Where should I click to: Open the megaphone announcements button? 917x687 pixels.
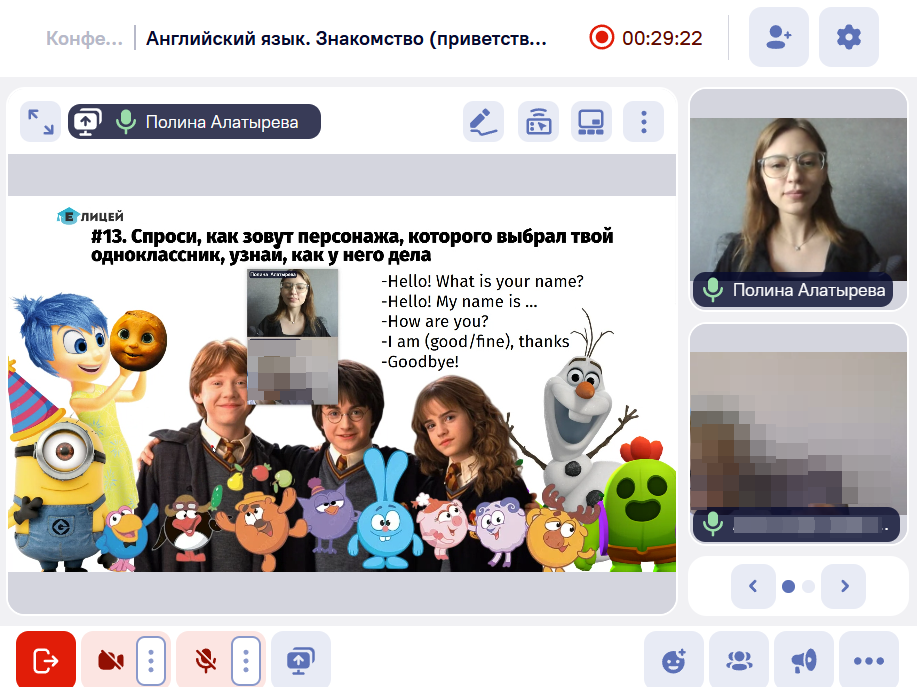tap(804, 661)
